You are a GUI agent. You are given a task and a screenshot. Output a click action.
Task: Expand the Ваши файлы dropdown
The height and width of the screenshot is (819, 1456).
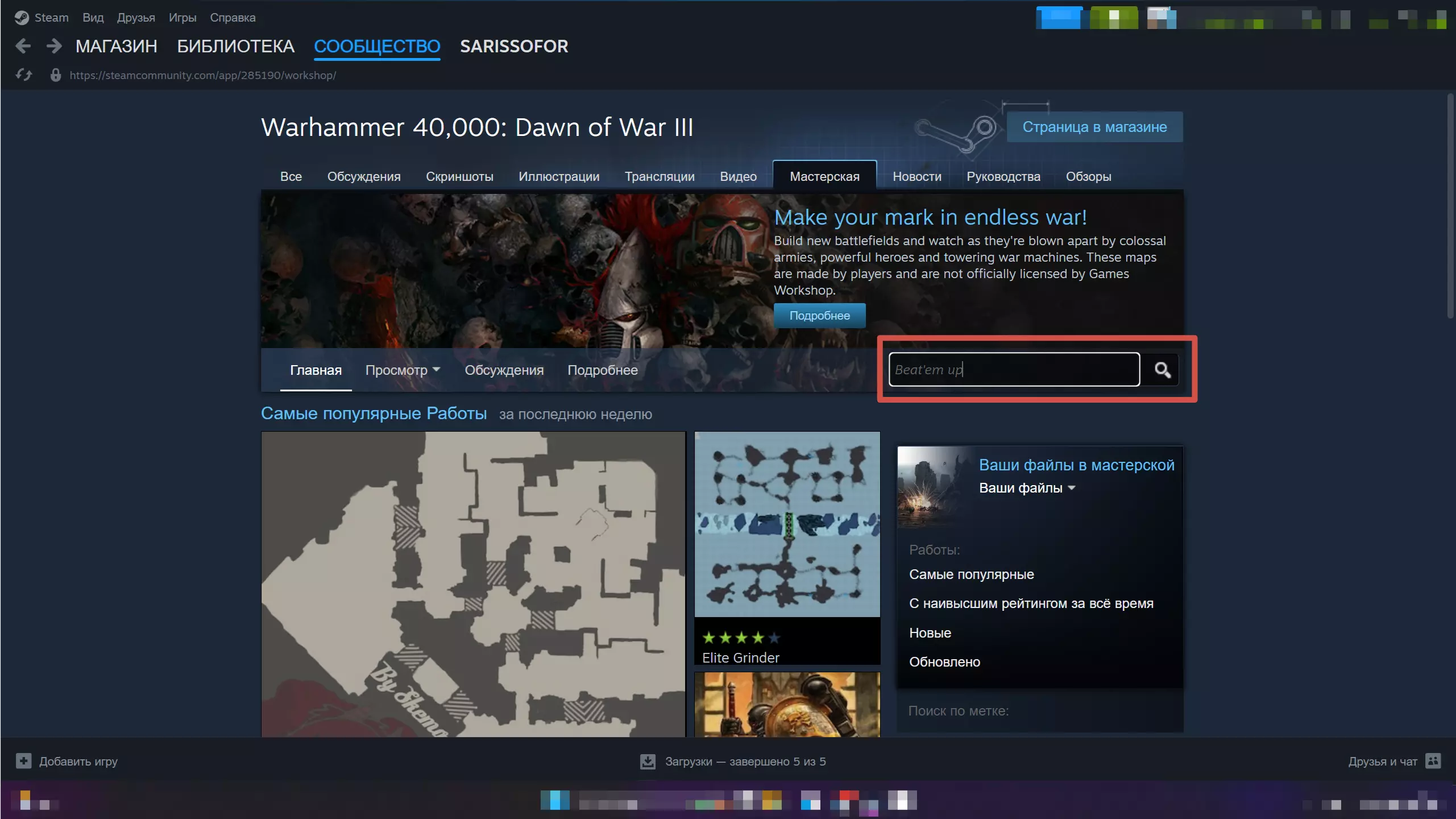tap(1027, 488)
